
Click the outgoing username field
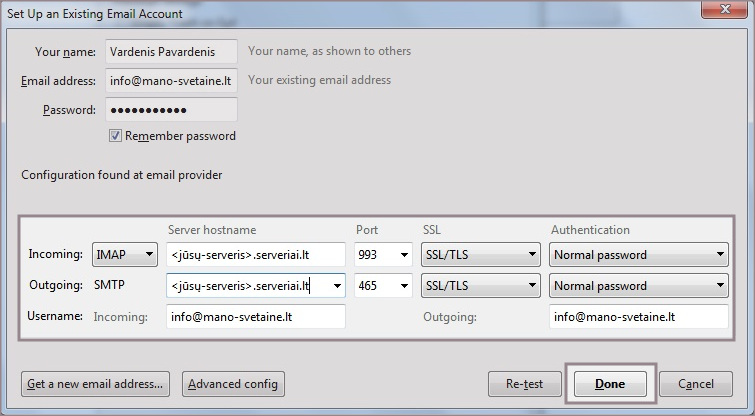638,318
